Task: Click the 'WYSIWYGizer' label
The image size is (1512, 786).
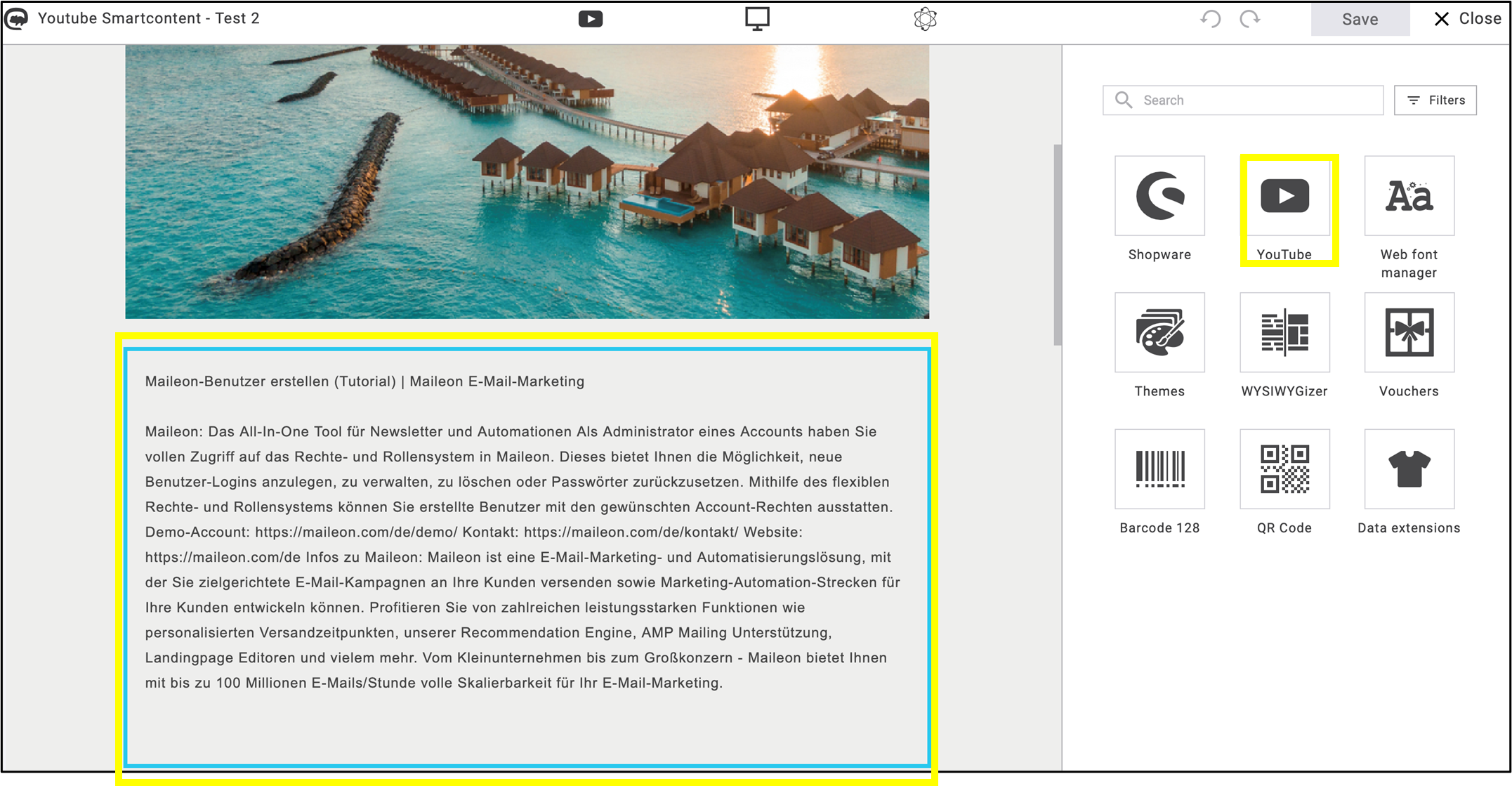Action: pyautogui.click(x=1284, y=391)
